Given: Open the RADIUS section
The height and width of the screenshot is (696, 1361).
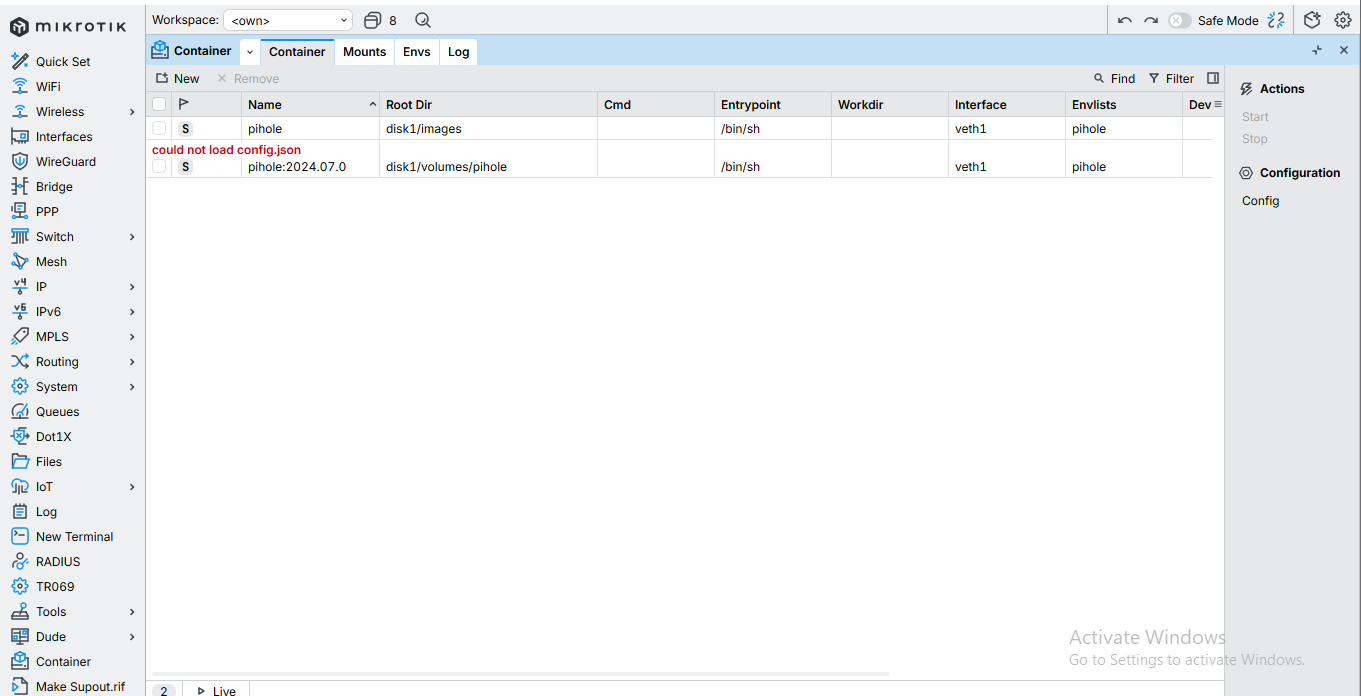Looking at the screenshot, I should coord(58,561).
